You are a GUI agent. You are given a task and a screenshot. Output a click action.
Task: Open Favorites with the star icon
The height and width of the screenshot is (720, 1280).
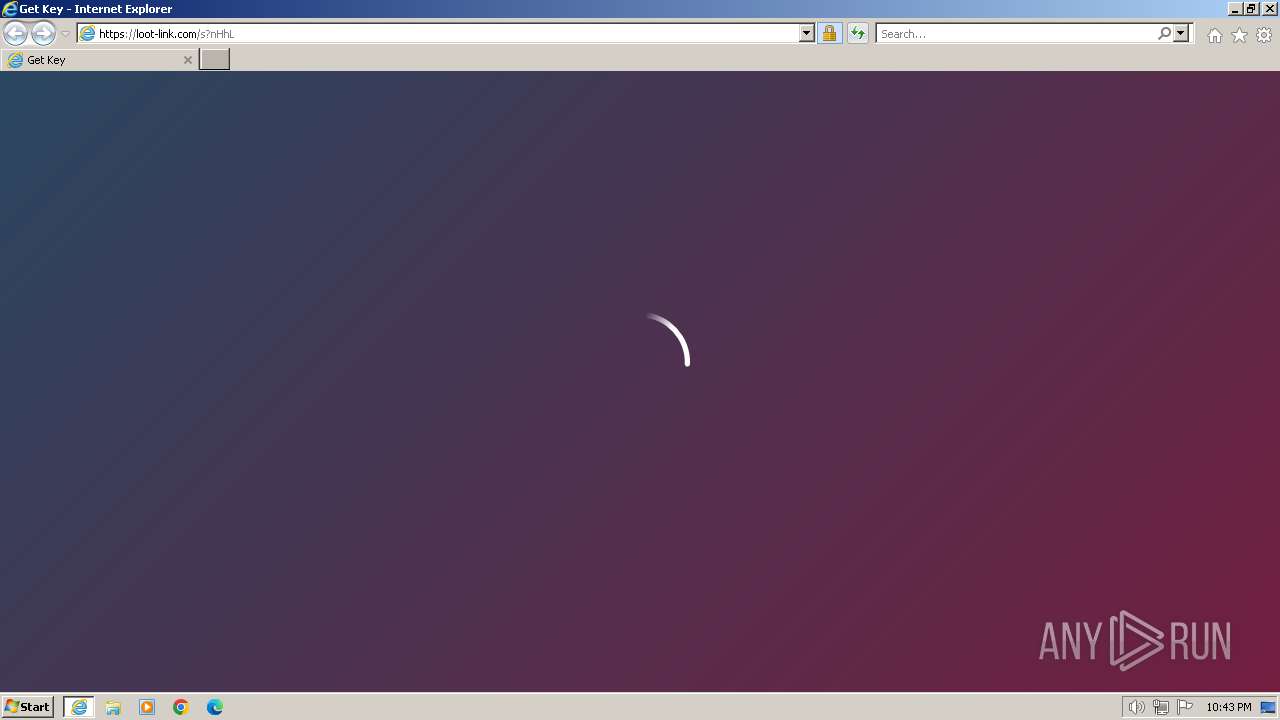pyautogui.click(x=1239, y=35)
